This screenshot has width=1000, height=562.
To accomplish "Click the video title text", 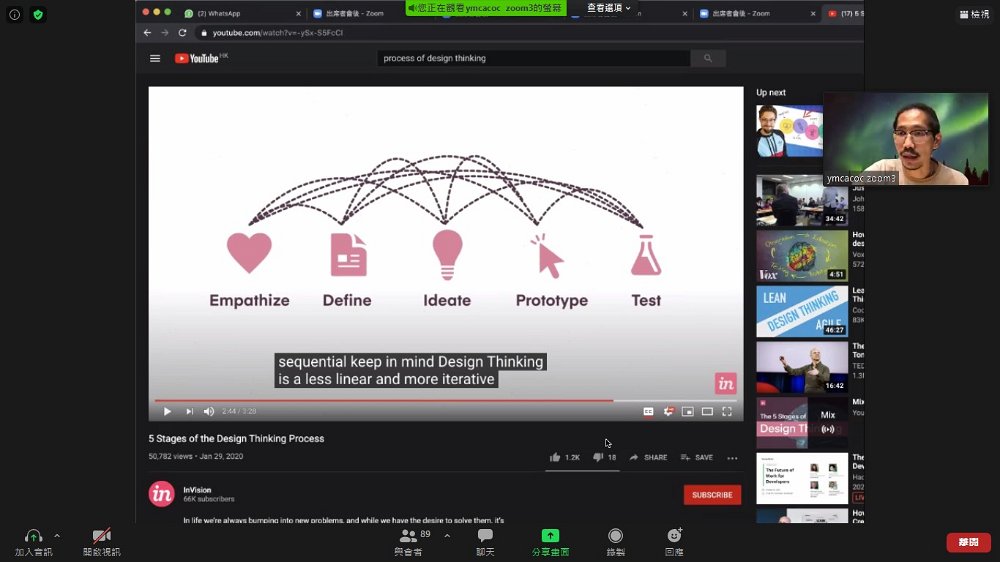I will (236, 439).
